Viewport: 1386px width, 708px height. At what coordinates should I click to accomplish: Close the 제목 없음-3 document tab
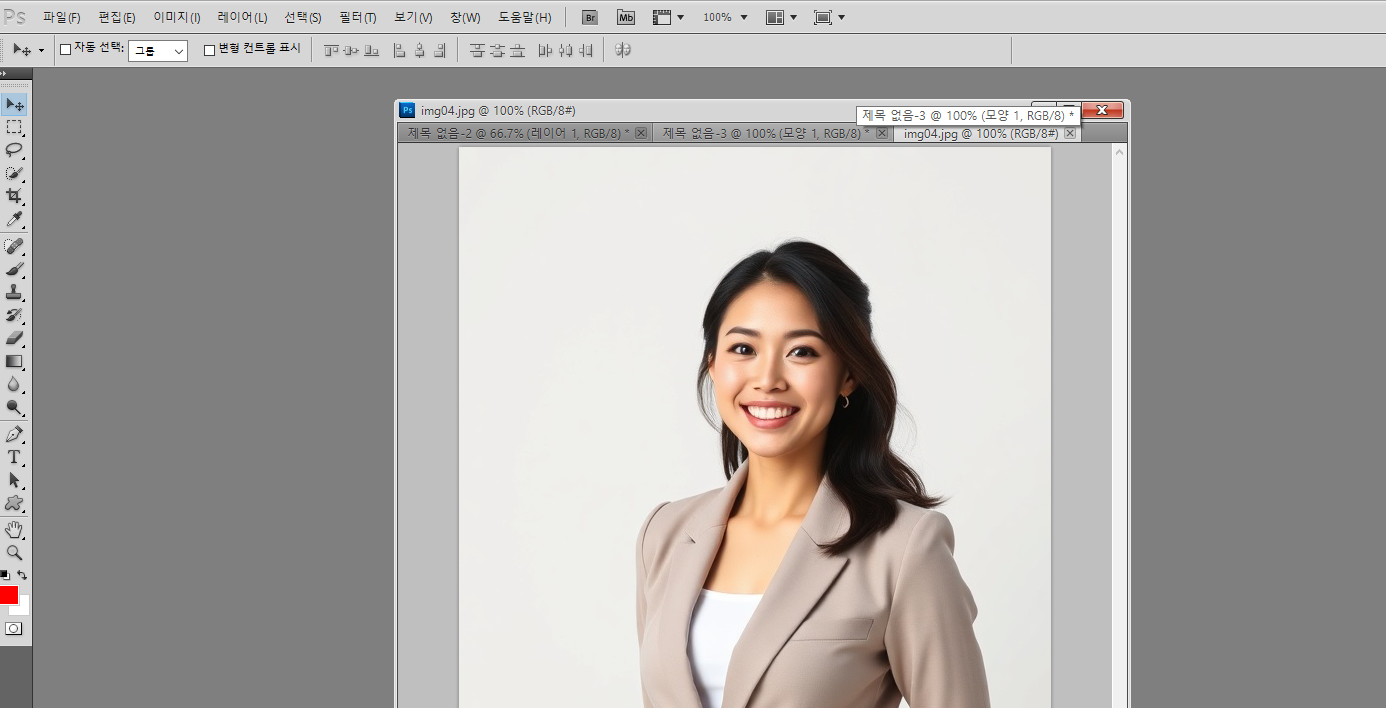pyautogui.click(x=882, y=133)
